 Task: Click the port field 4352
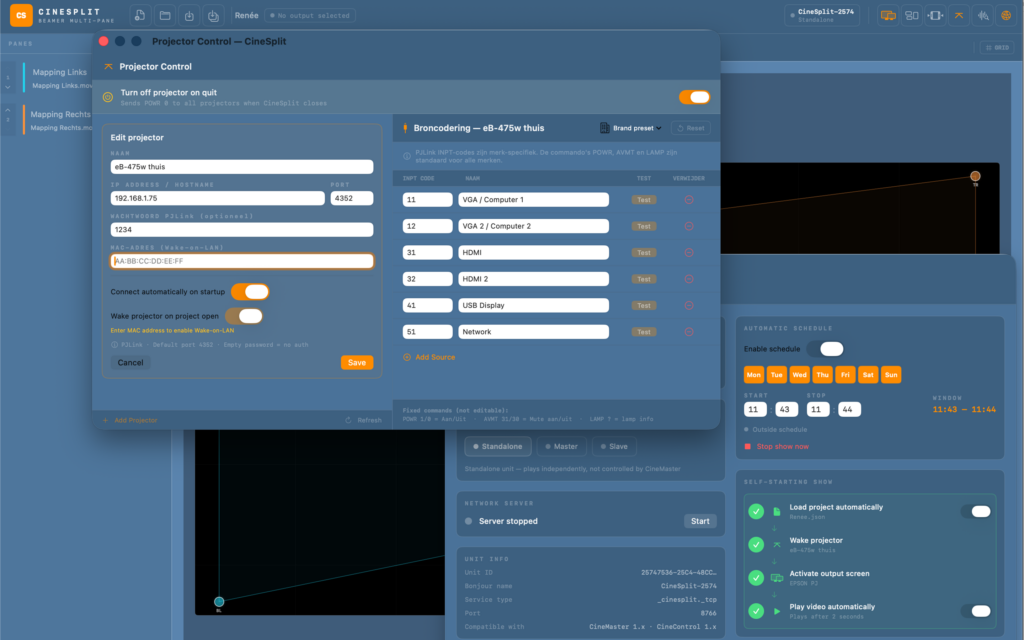pos(352,198)
